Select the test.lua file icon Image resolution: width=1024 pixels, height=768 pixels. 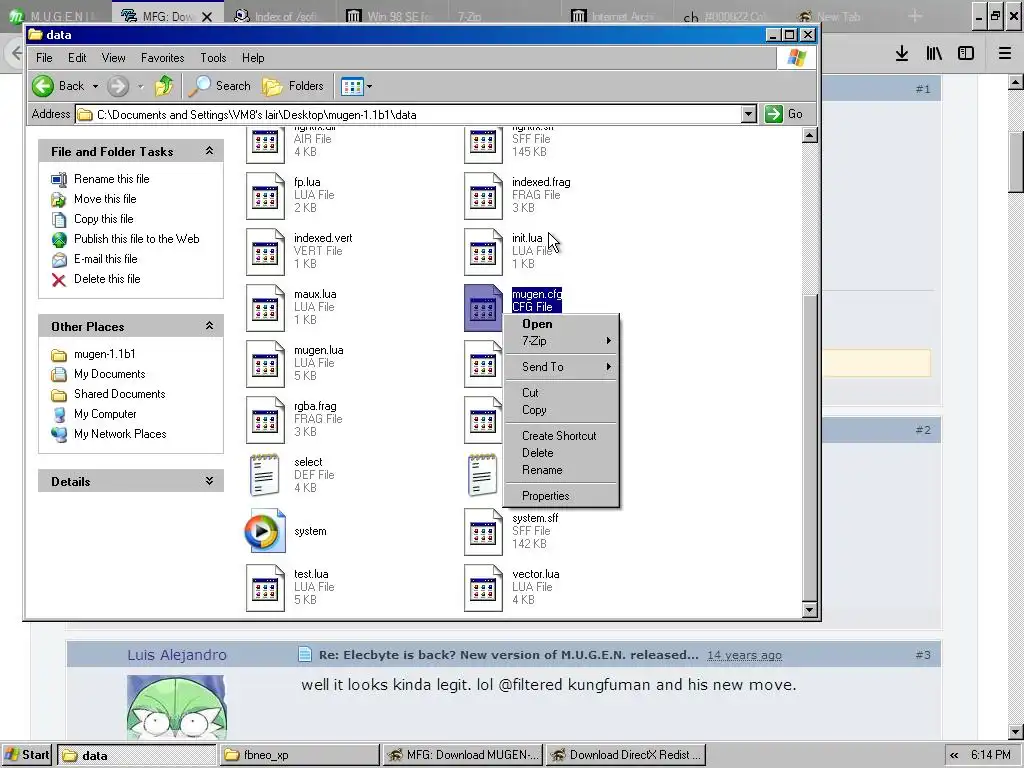(x=265, y=588)
